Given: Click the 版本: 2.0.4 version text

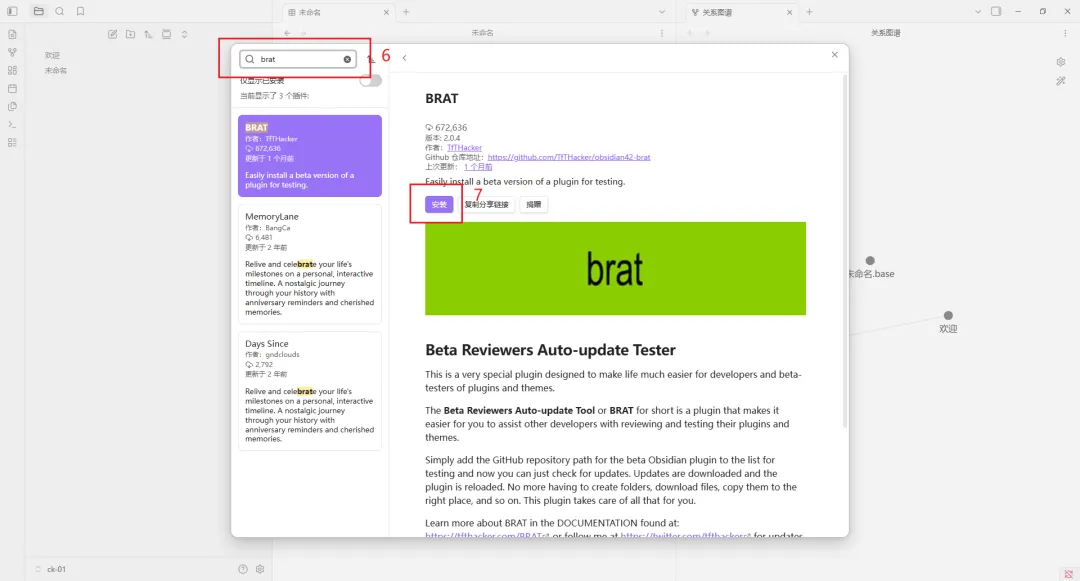Looking at the screenshot, I should click(442, 138).
